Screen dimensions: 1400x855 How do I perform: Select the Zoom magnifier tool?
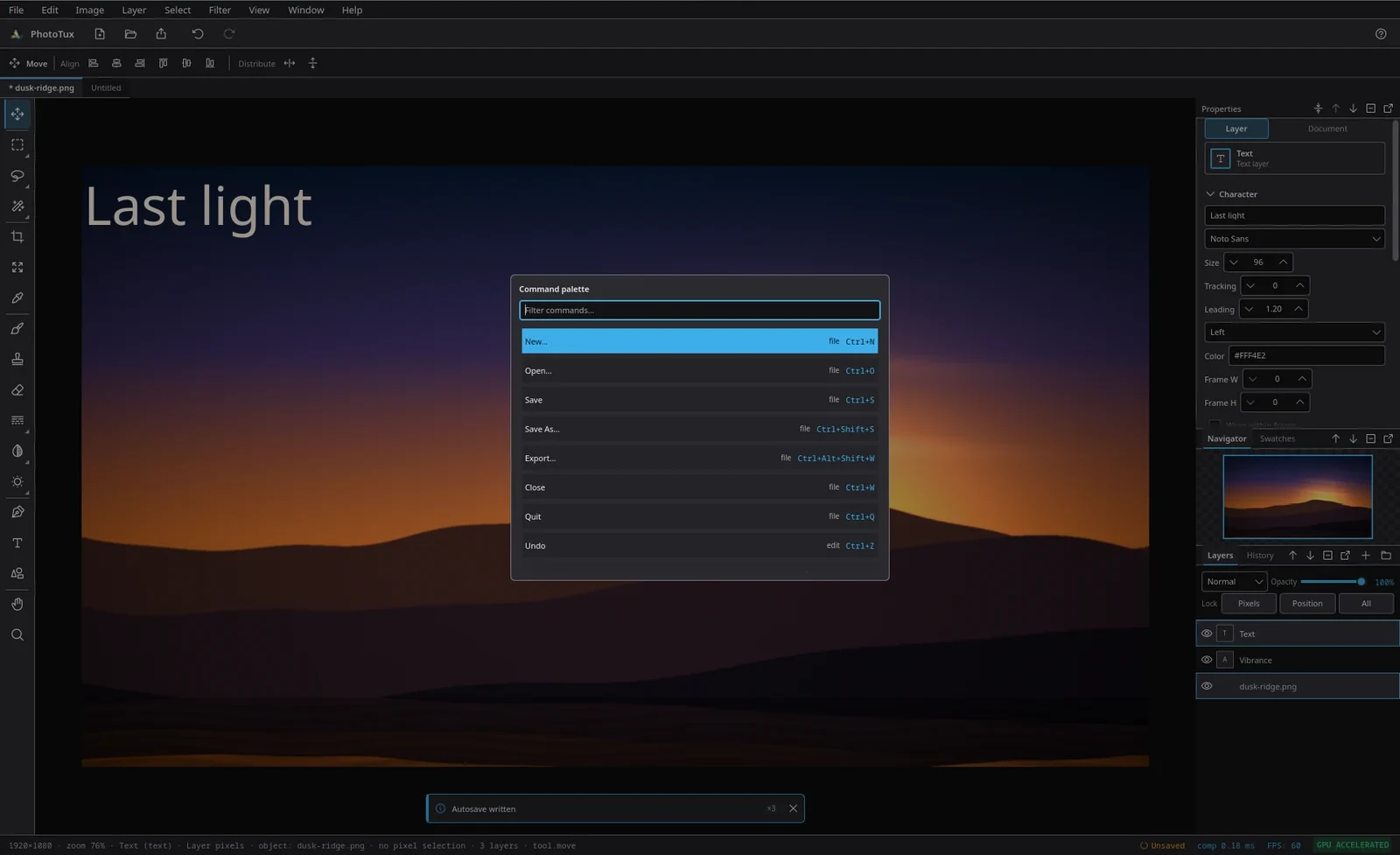click(17, 634)
